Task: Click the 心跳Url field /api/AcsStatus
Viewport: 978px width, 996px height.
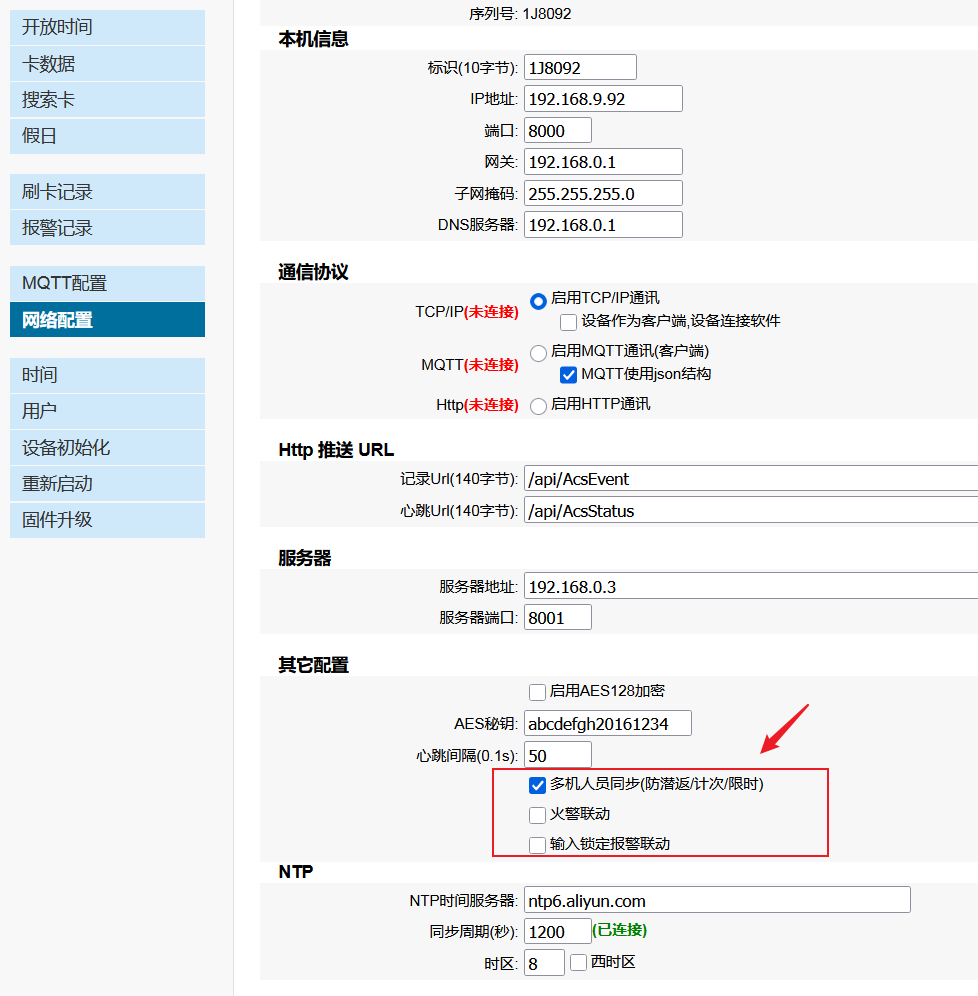Action: [x=751, y=510]
